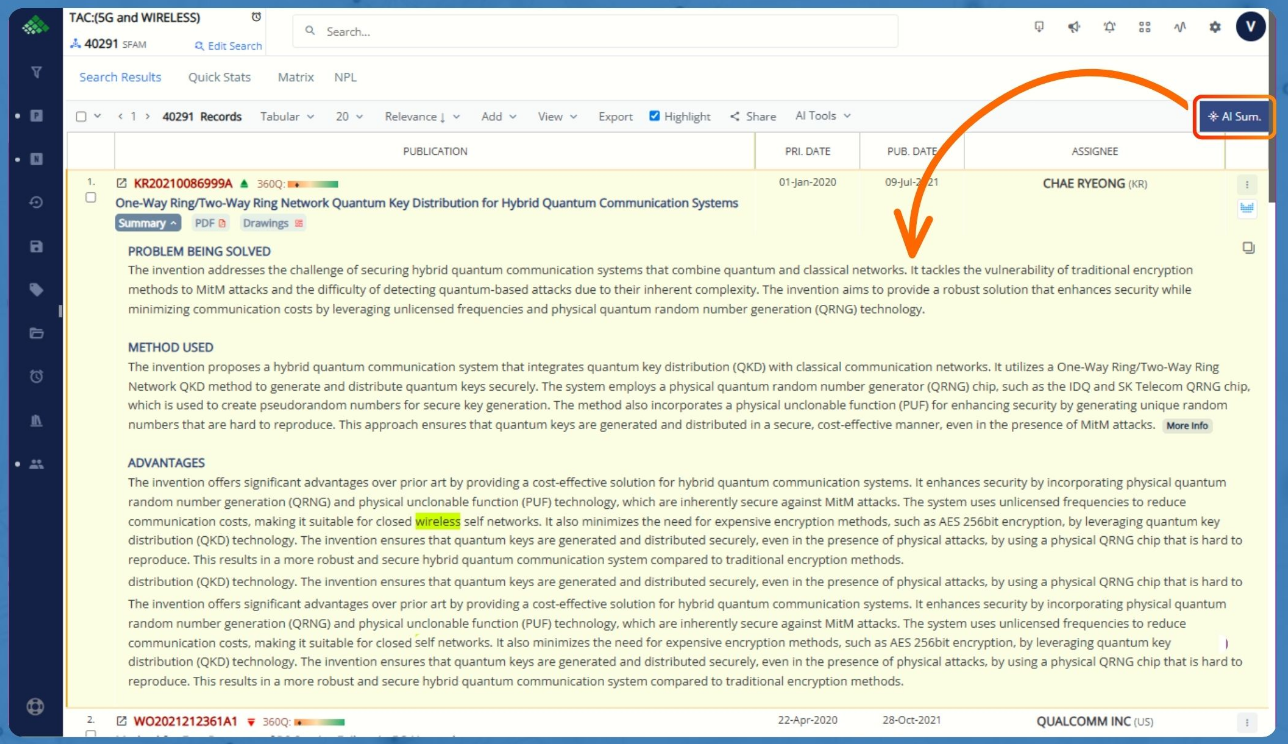The height and width of the screenshot is (744, 1288).
Task: Open the notifications bell in the header
Action: (1109, 28)
